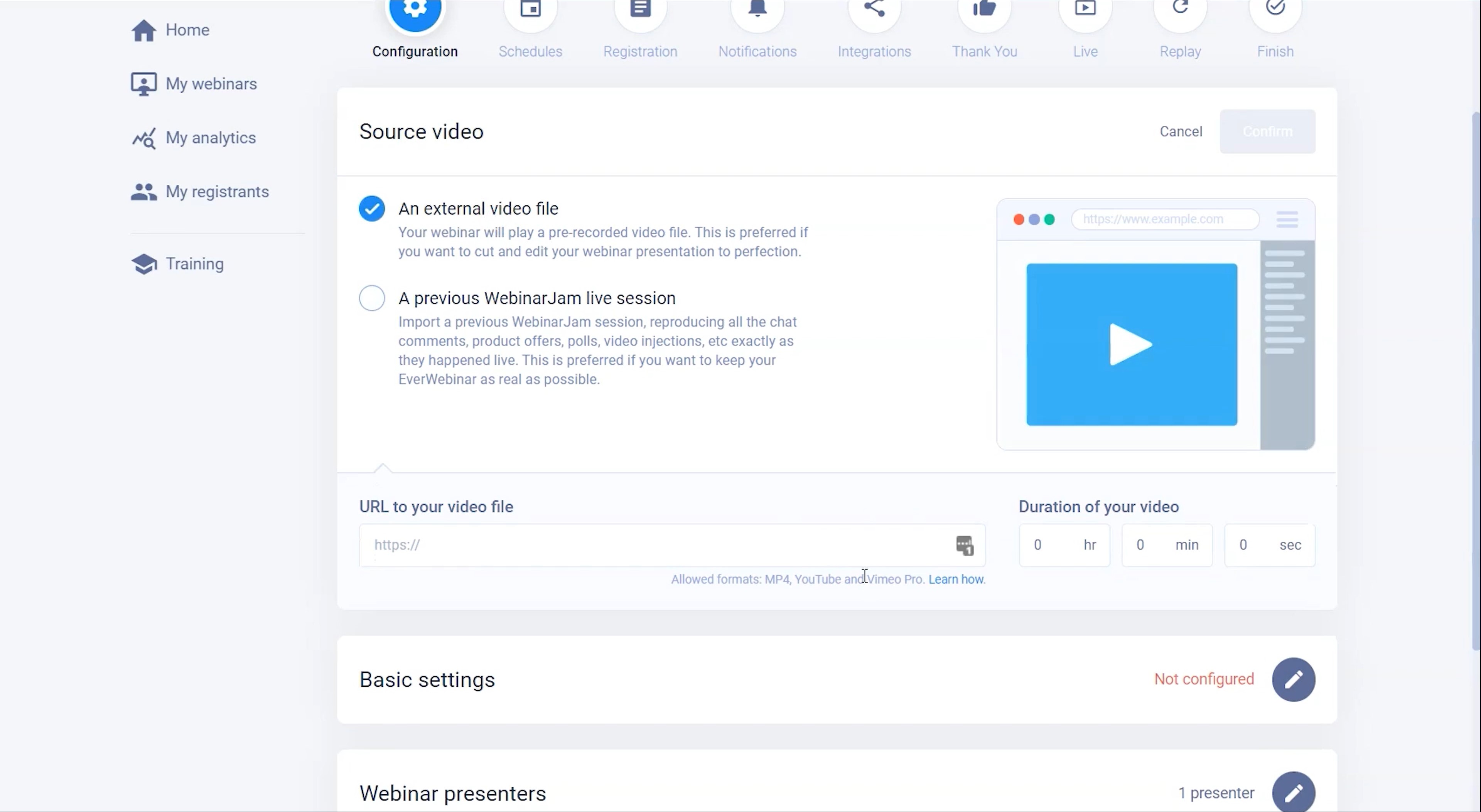Navigate to Integrations tab

pos(873,30)
